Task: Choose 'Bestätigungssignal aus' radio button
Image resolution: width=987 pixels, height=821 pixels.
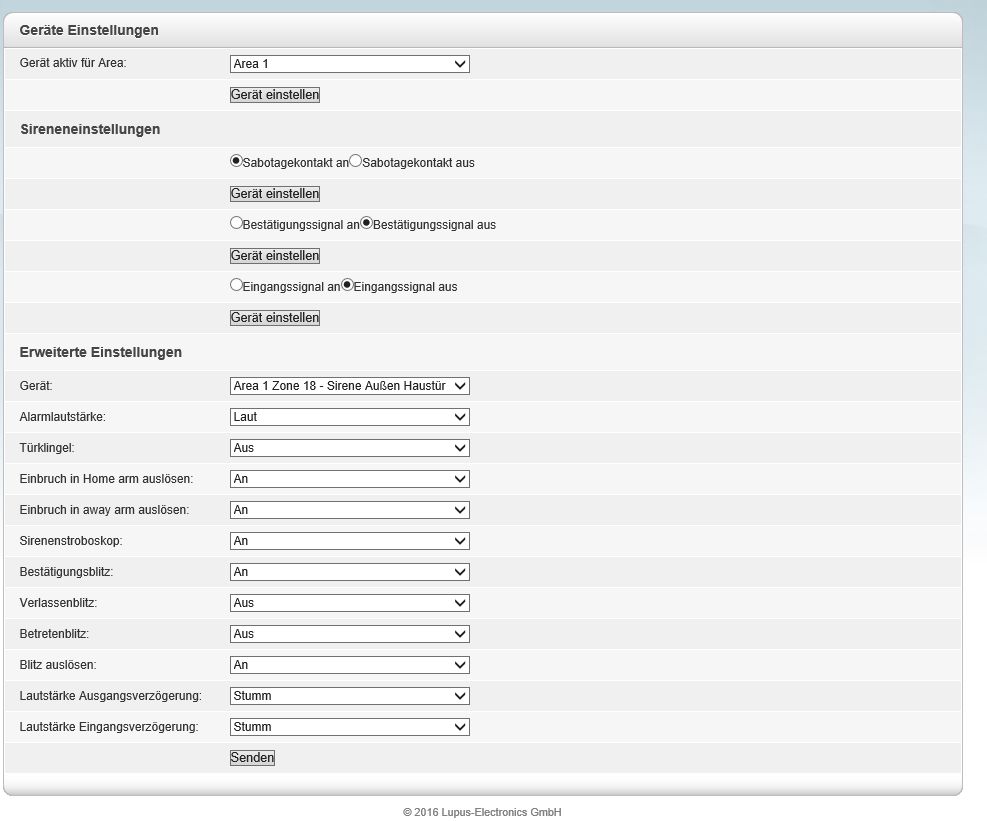Action: pyautogui.click(x=366, y=223)
